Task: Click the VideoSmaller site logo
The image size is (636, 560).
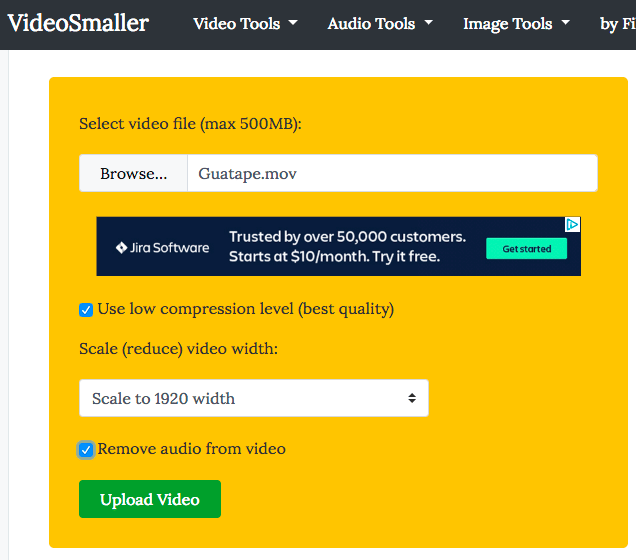Action: [78, 23]
